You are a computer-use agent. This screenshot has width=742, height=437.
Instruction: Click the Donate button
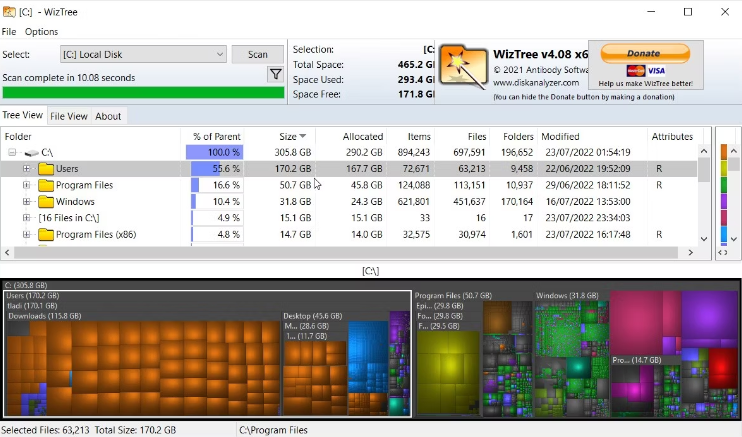[x=645, y=54]
